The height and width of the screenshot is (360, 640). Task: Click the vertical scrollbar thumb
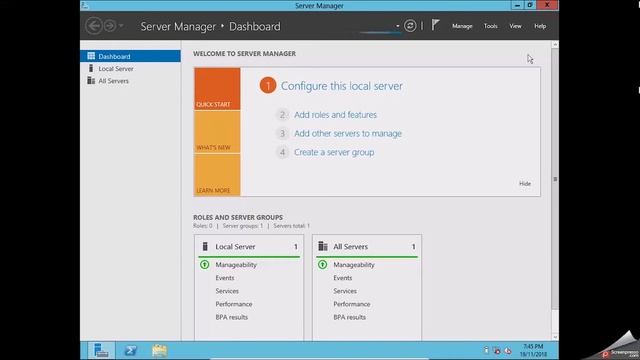[555, 179]
